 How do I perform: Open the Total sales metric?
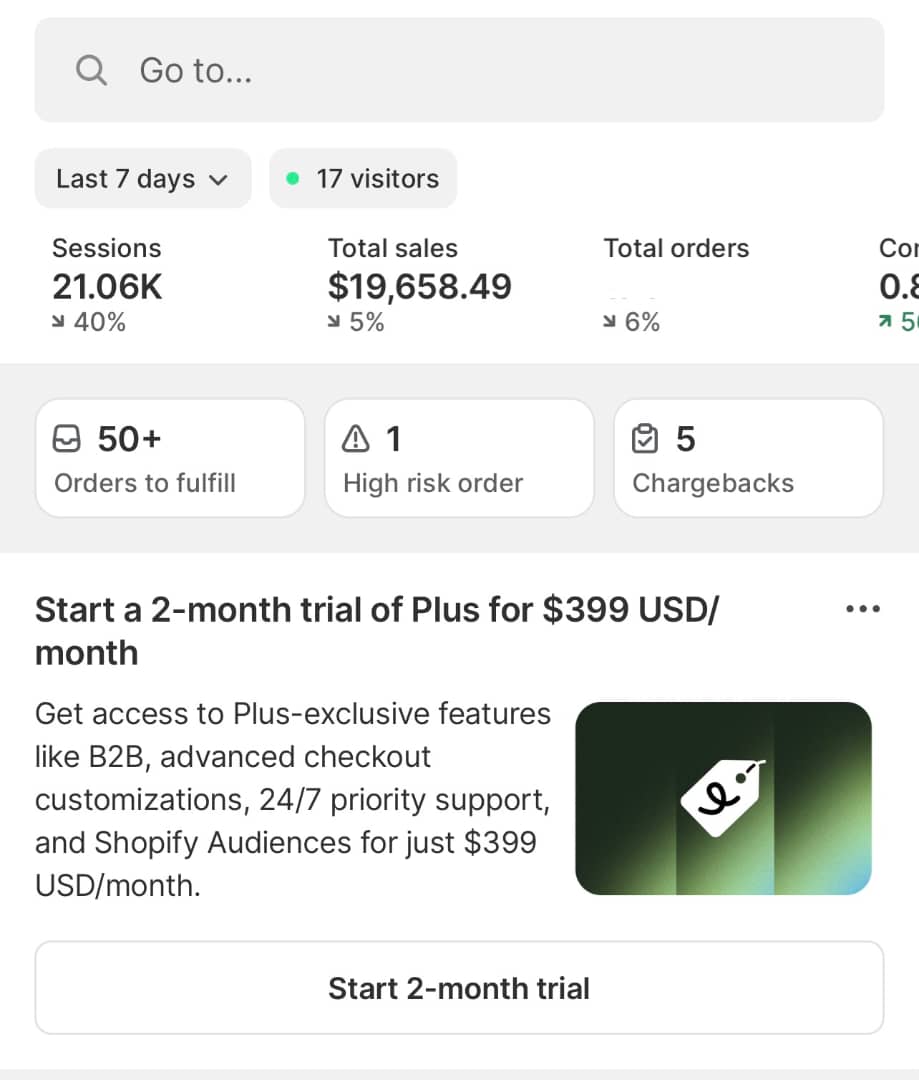(419, 286)
